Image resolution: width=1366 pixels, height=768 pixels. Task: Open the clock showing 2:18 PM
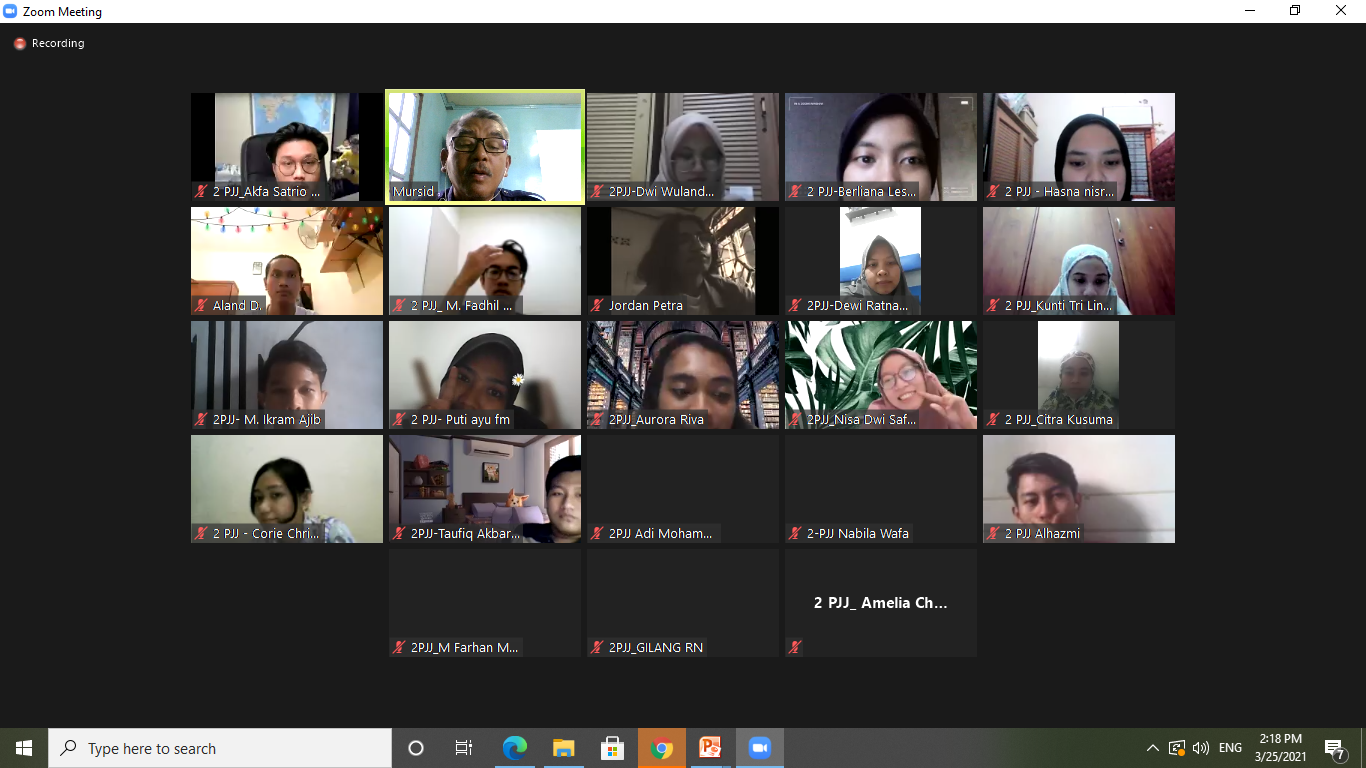point(1281,748)
